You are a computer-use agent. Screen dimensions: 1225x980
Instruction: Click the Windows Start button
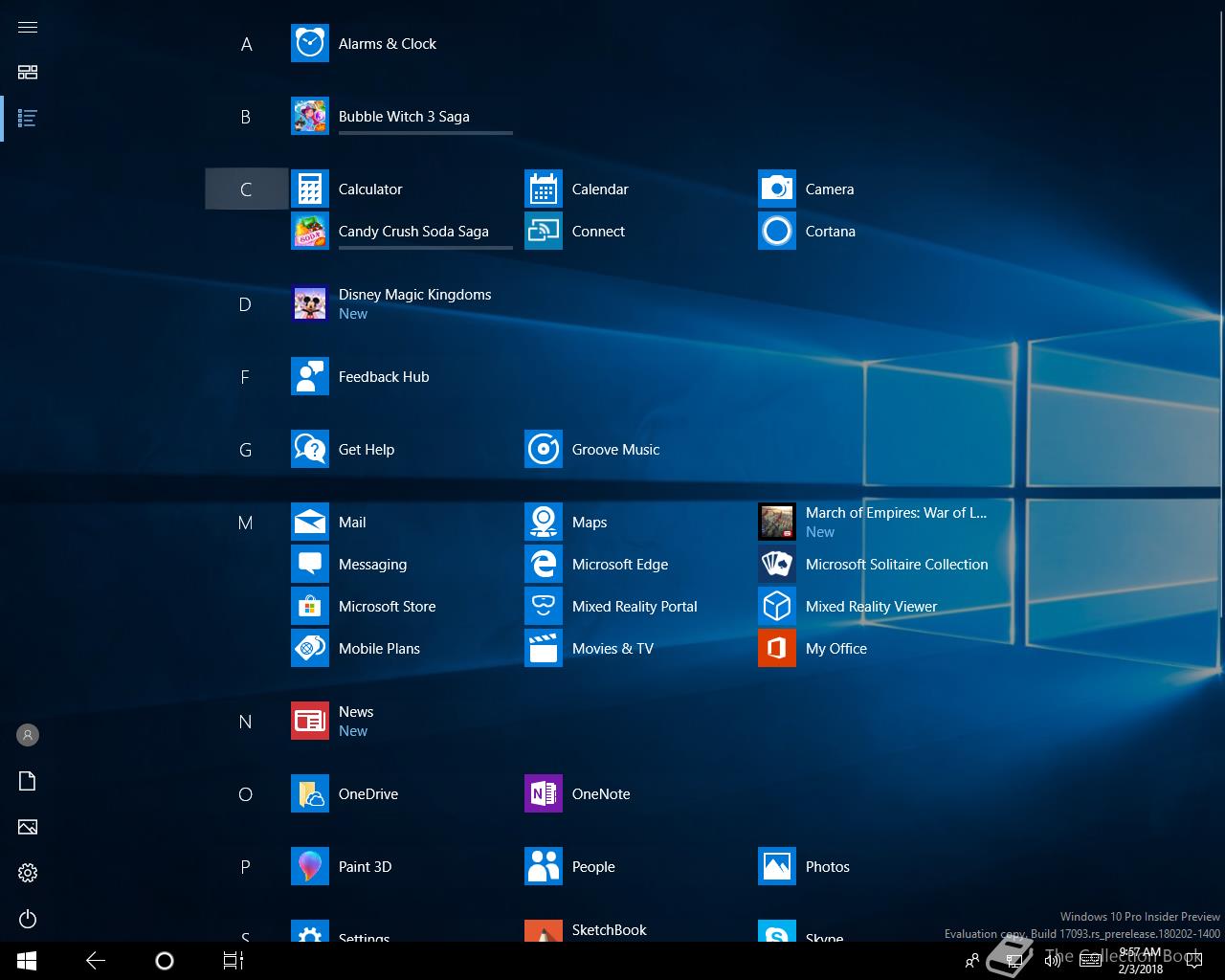click(27, 961)
